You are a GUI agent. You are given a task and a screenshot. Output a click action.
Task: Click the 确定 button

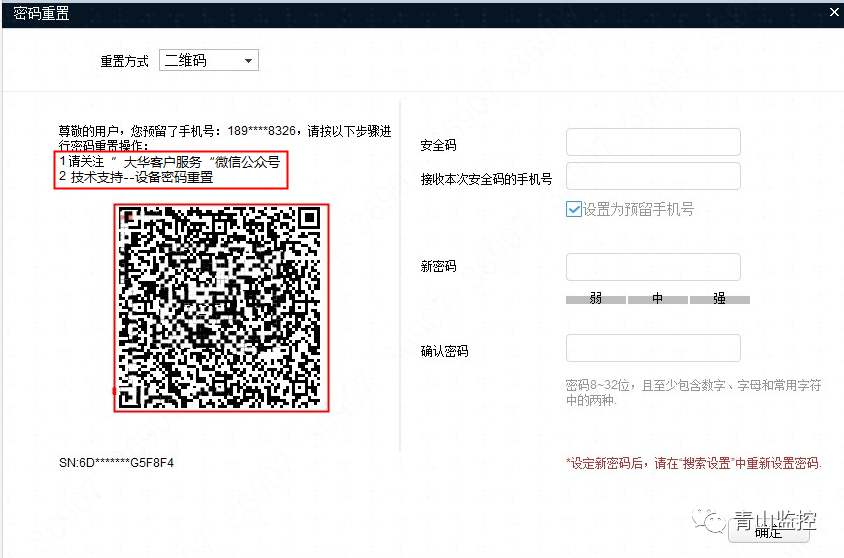(768, 532)
